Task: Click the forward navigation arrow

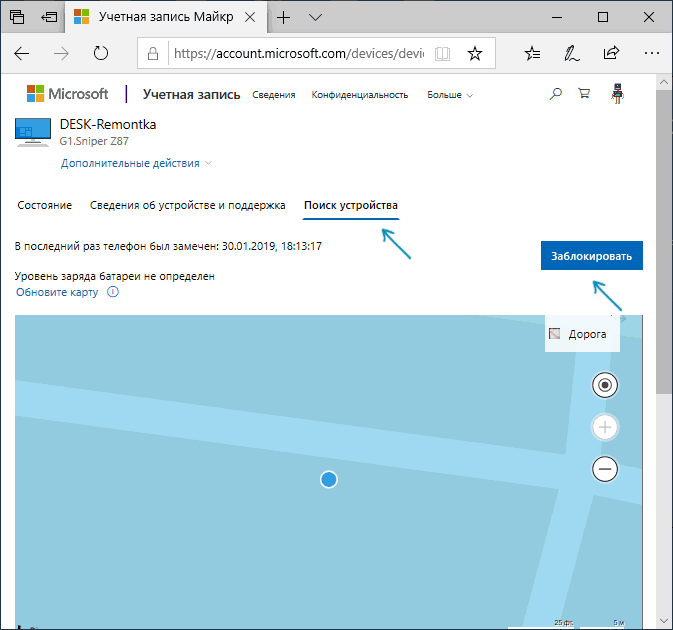Action: [x=61, y=54]
